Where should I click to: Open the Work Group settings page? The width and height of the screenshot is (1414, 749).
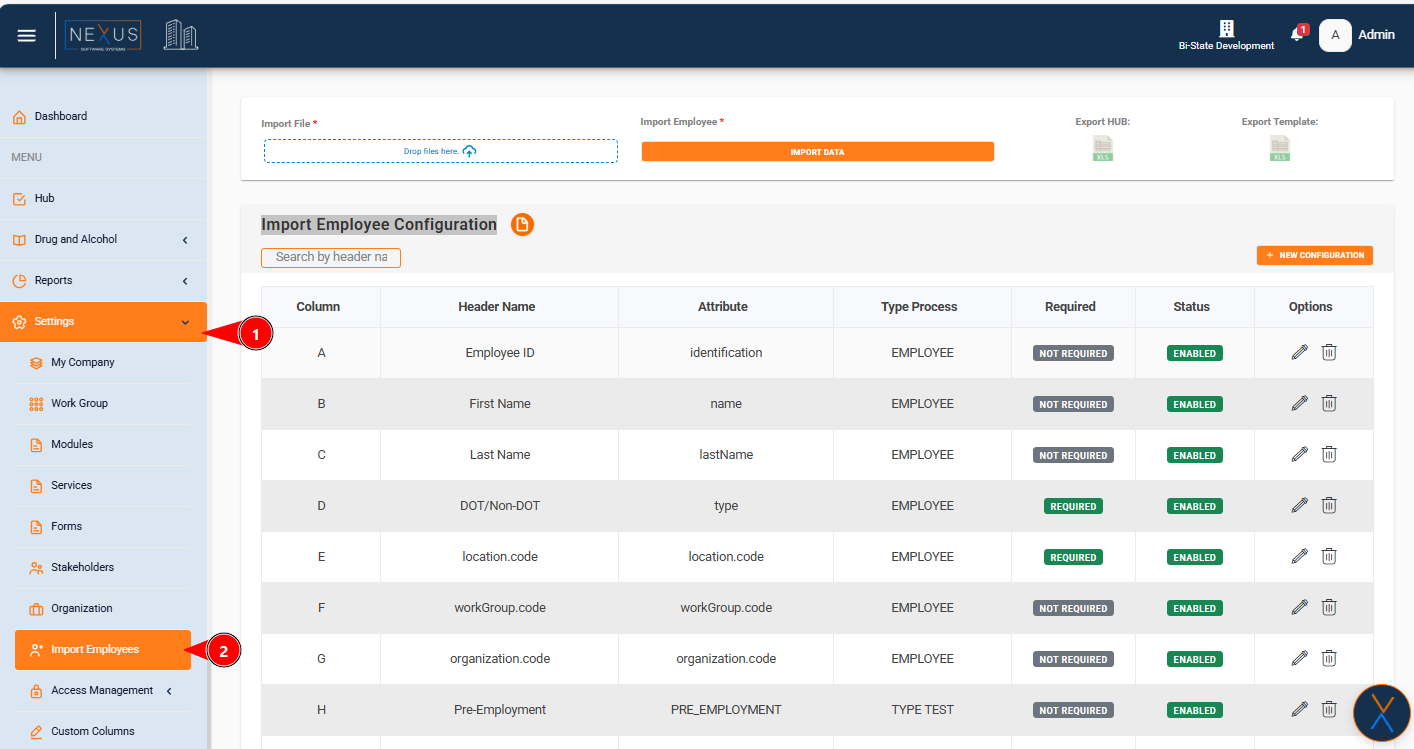(79, 404)
